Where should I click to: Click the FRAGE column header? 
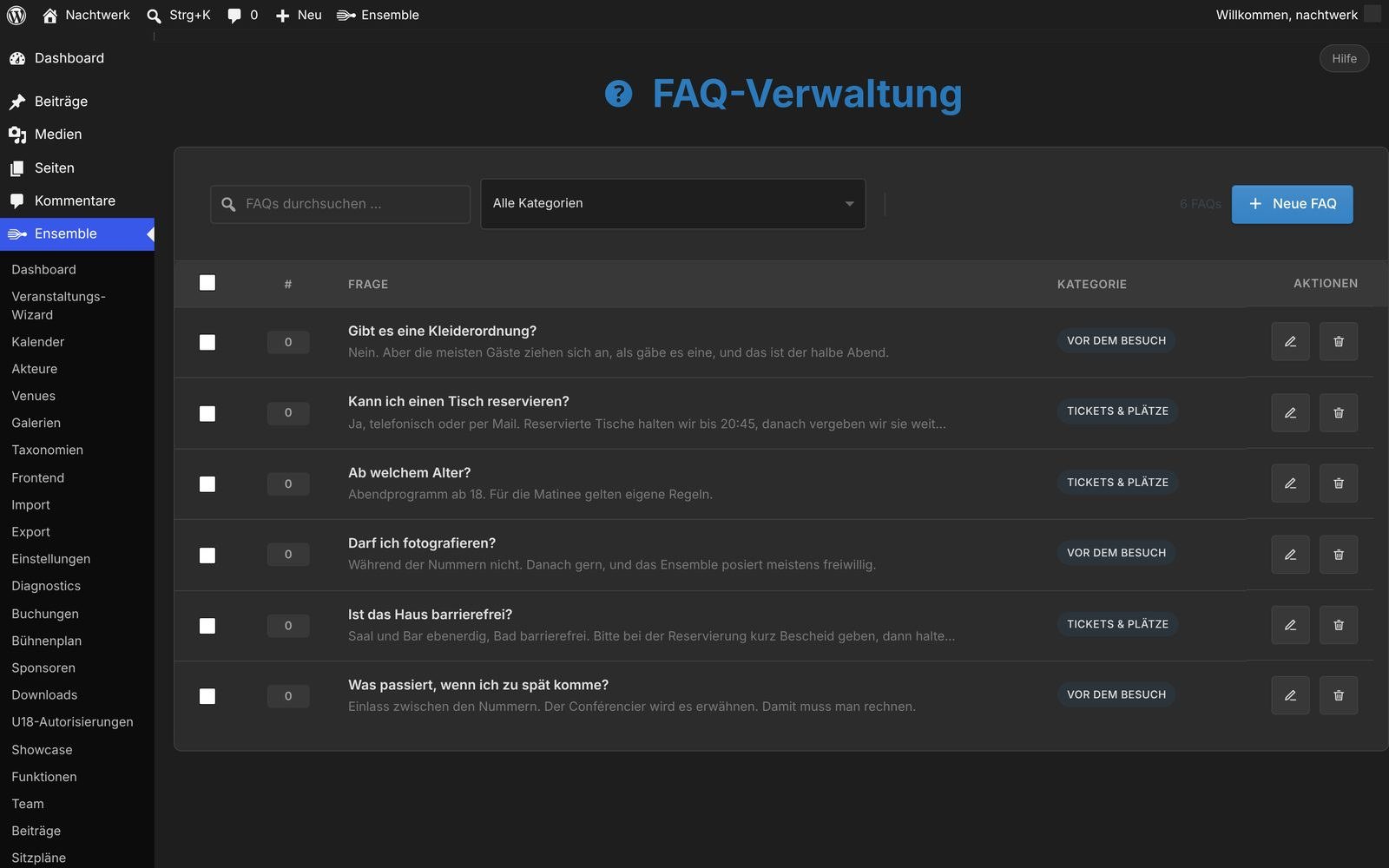(x=368, y=284)
